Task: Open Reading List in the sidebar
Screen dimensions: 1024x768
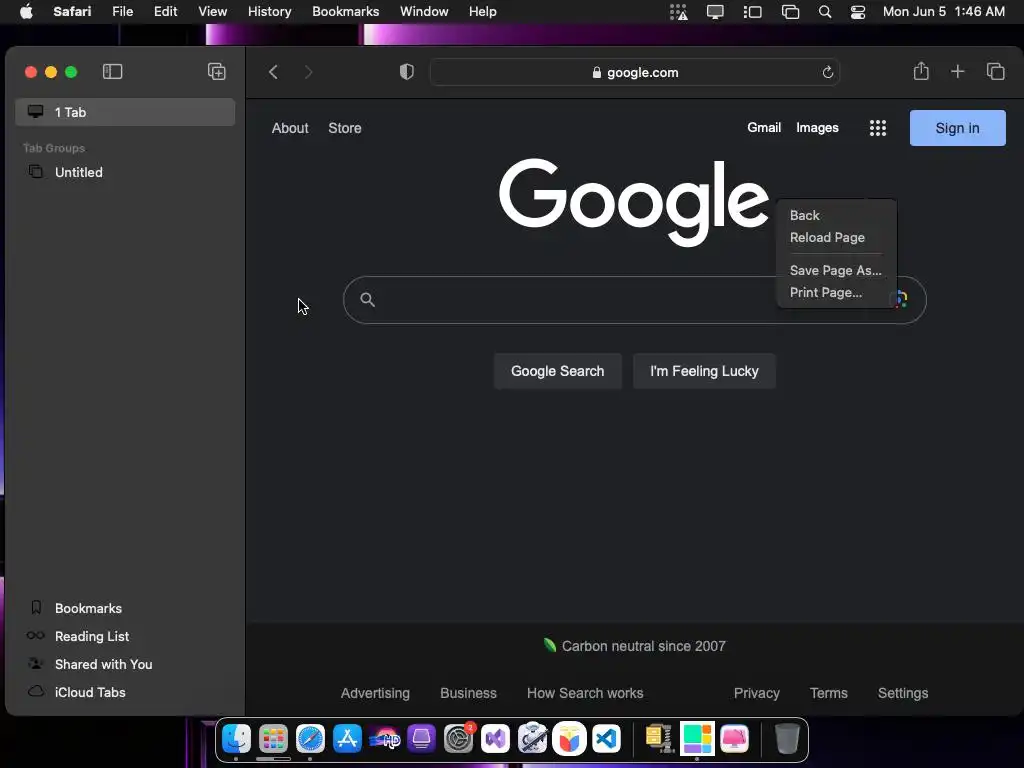Action: pos(125,636)
